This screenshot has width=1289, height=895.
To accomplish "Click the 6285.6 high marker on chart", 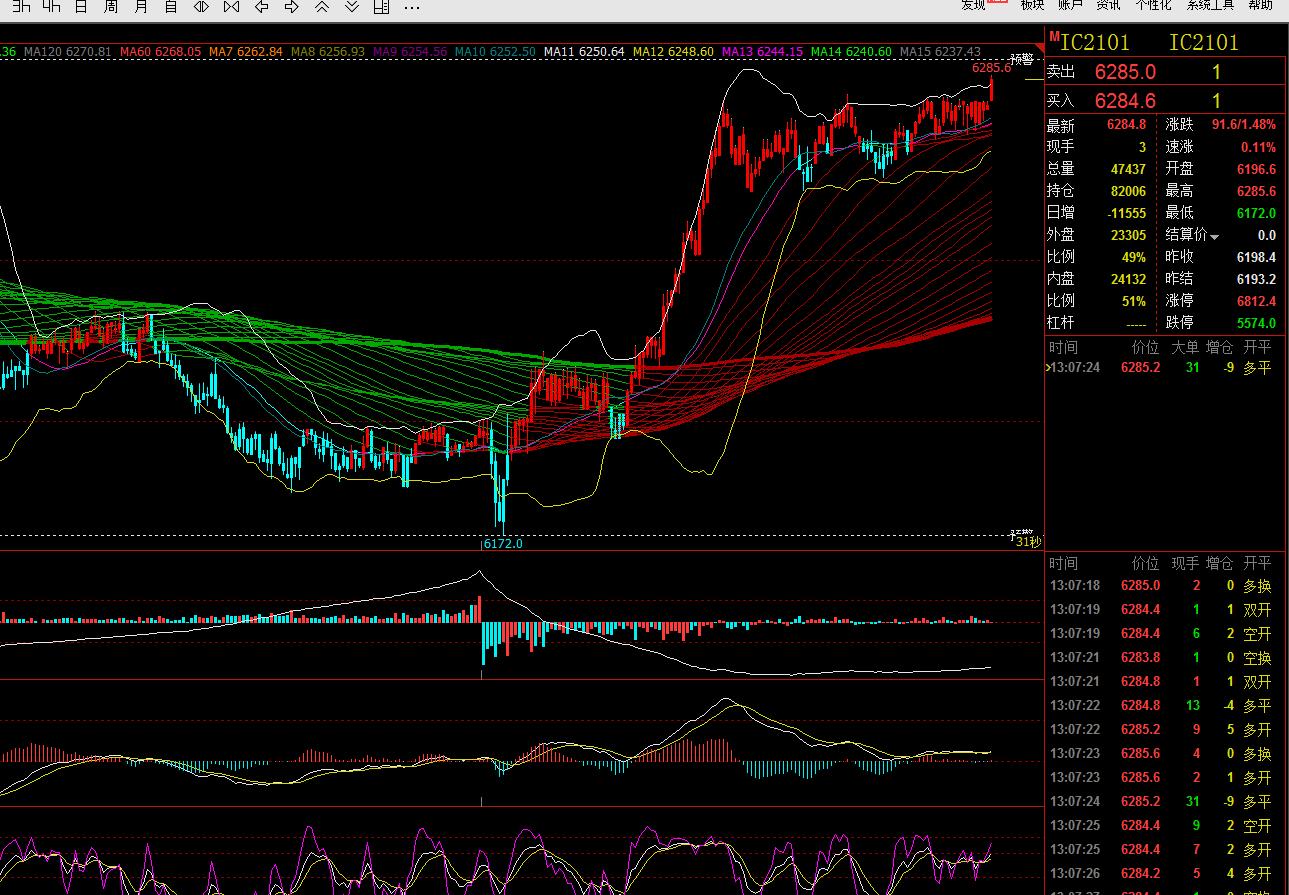I will click(991, 68).
